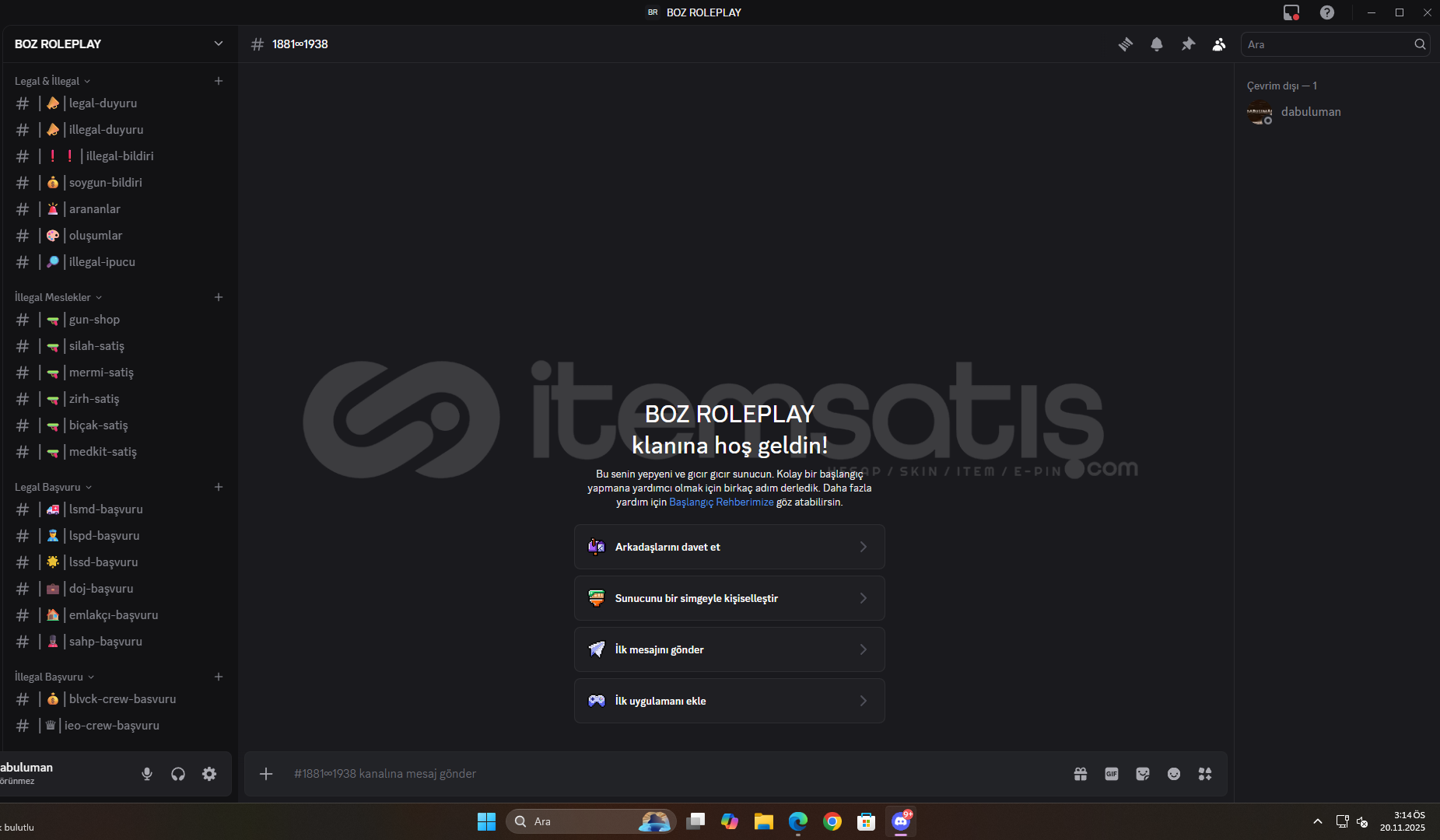Viewport: 1440px width, 840px height.
Task: Click İlk mesajını gönder button
Action: pyautogui.click(x=730, y=649)
